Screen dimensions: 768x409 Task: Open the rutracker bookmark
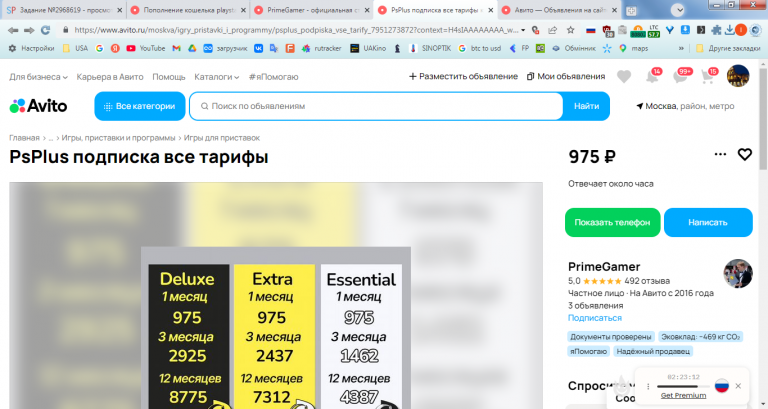(321, 48)
